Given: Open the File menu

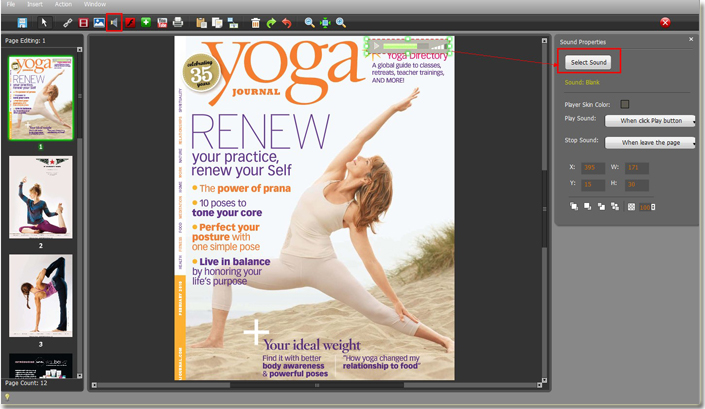Looking at the screenshot, I should [11, 4].
